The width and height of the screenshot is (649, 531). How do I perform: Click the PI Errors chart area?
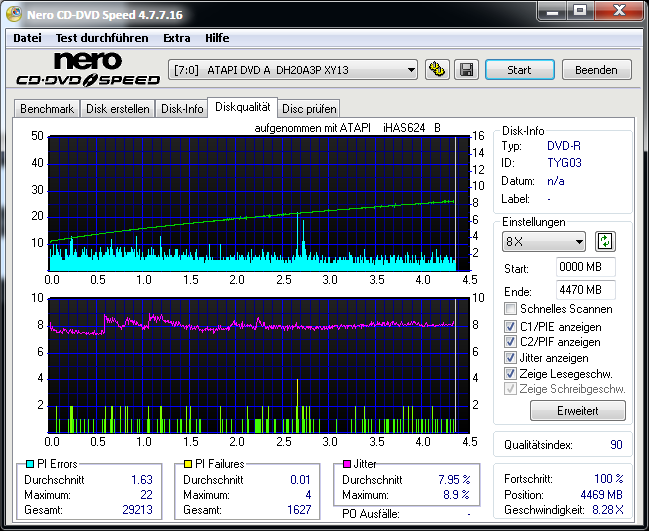click(259, 204)
